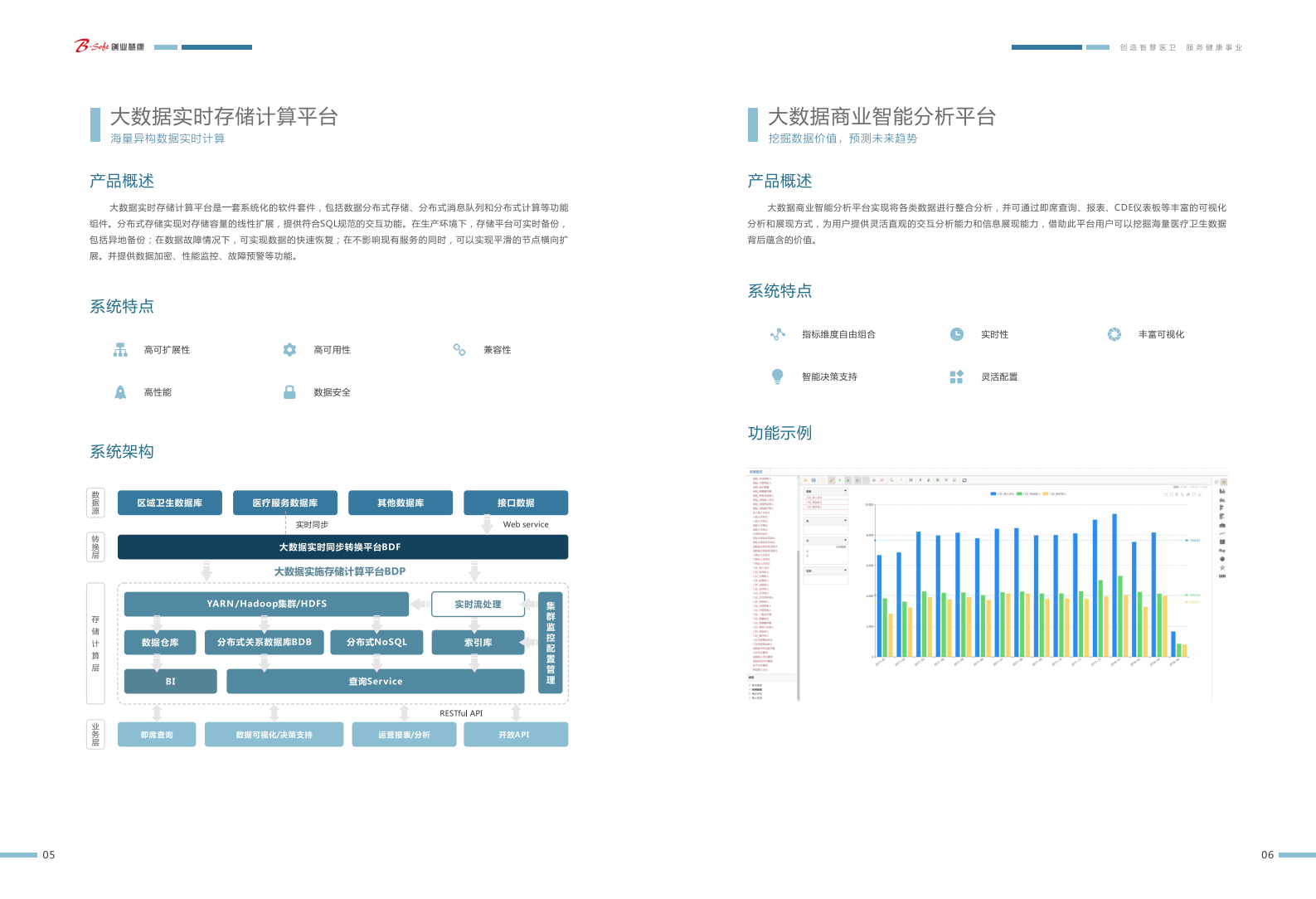
Task: Click the 高性能 rocket icon
Action: point(120,392)
